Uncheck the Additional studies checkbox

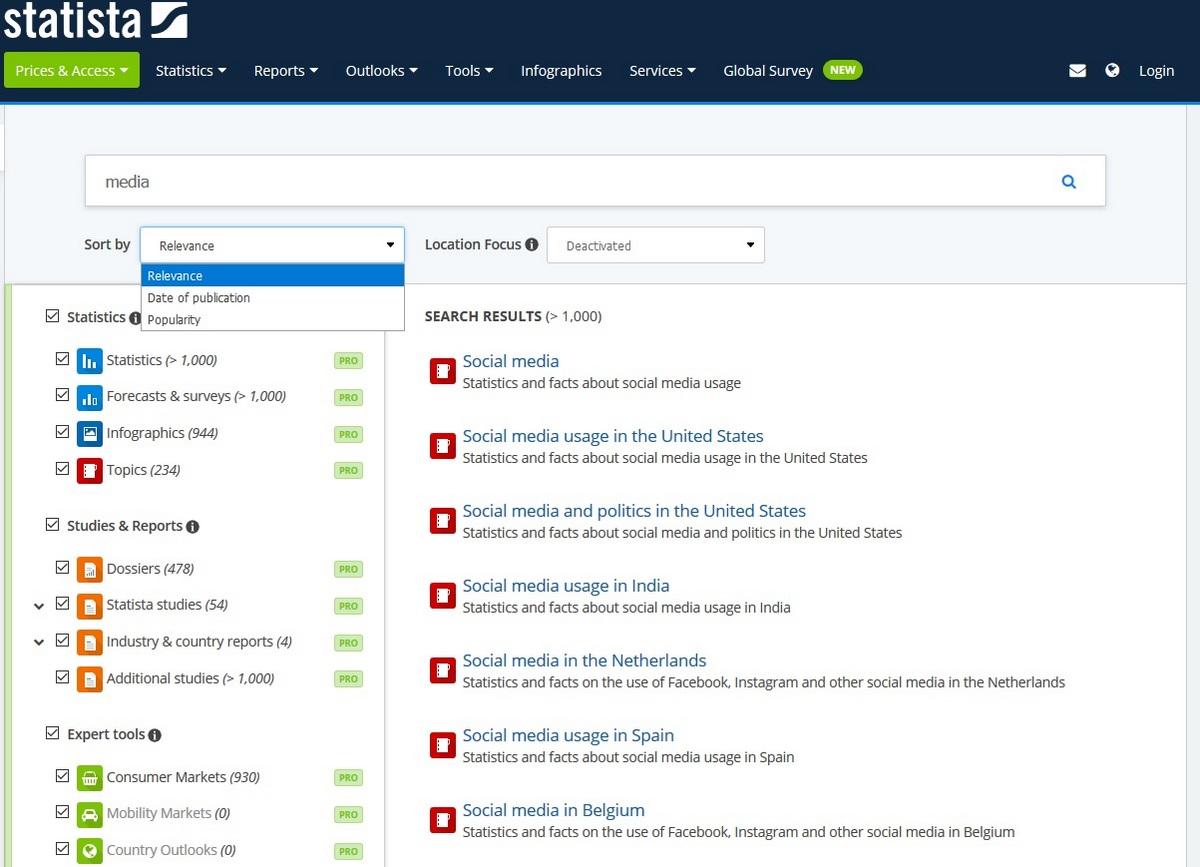[x=63, y=677]
